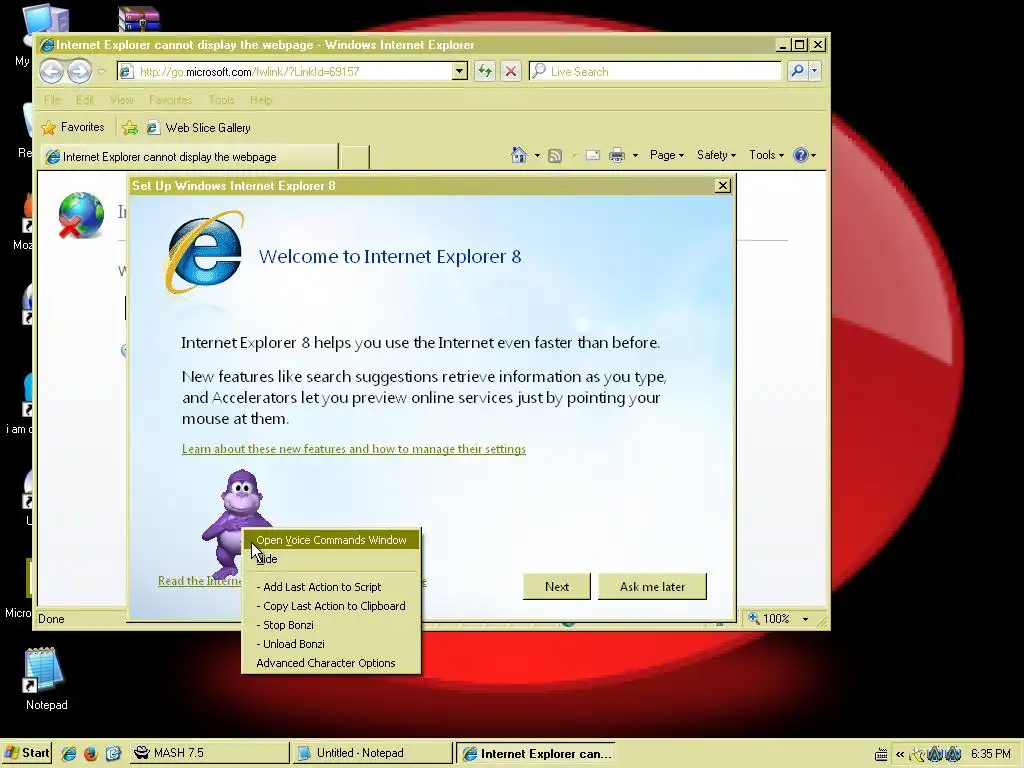This screenshot has height=768, width=1024.
Task: Expand the Home button dropdown arrow
Action: coord(537,155)
